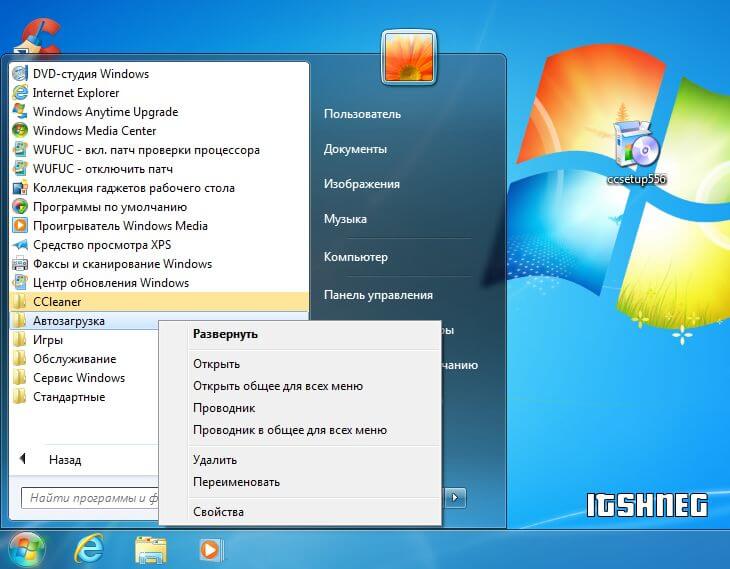This screenshot has width=730, height=569.
Task: Click the icon for WUFUC - отключить патч
Action: coord(20,169)
